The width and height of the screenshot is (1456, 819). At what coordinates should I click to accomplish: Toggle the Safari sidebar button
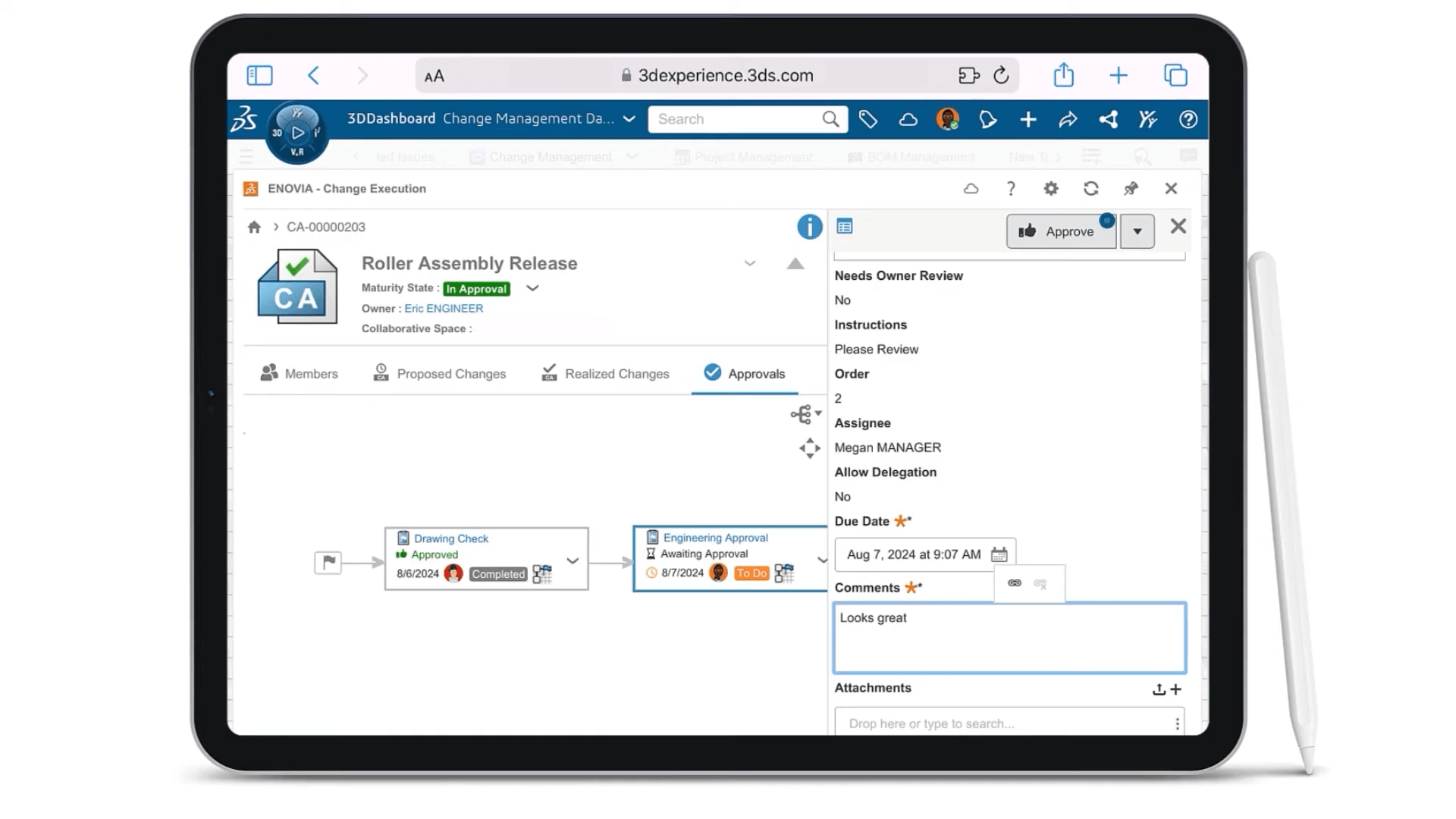point(259,76)
